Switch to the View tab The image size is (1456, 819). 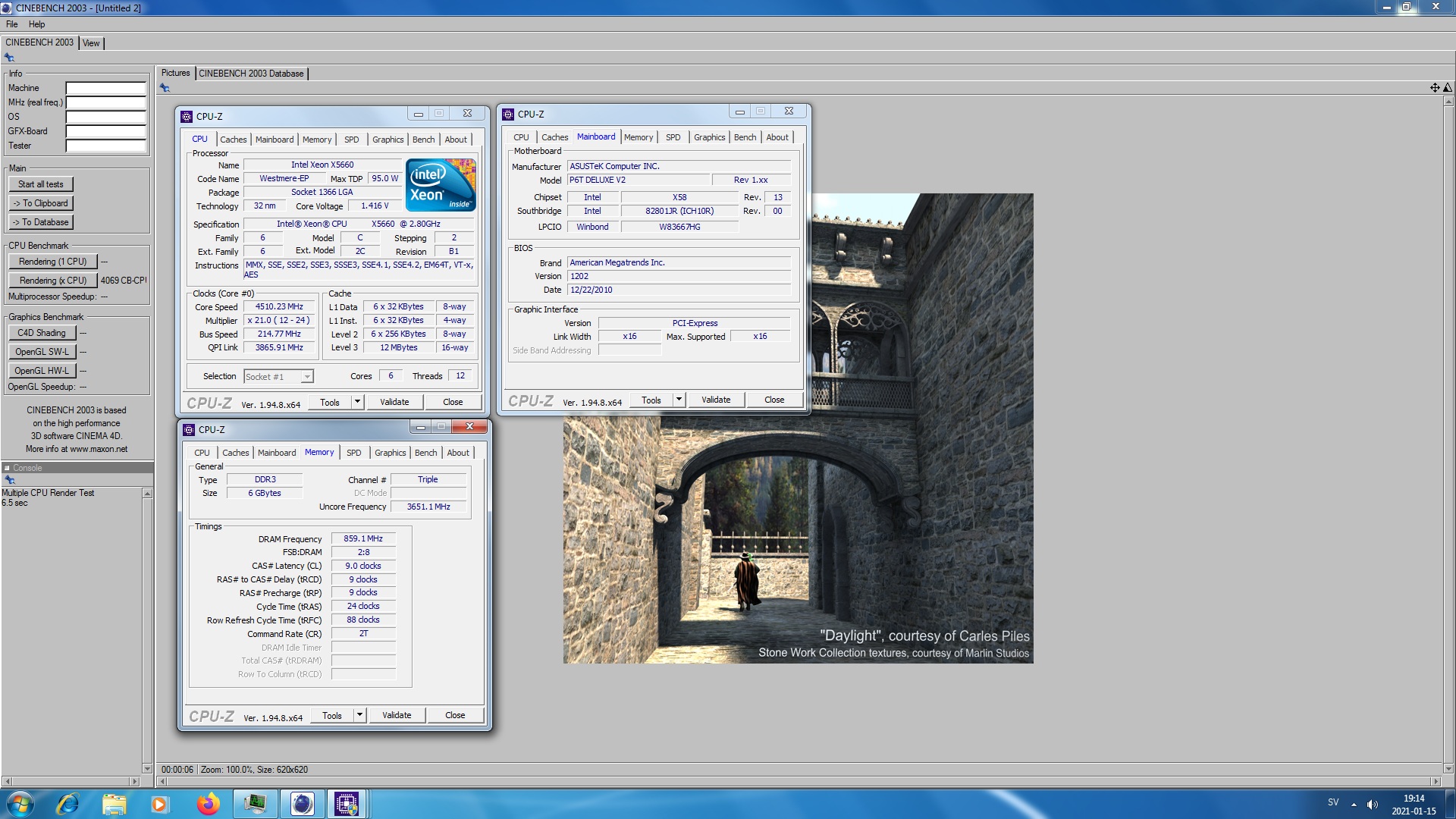[x=91, y=43]
